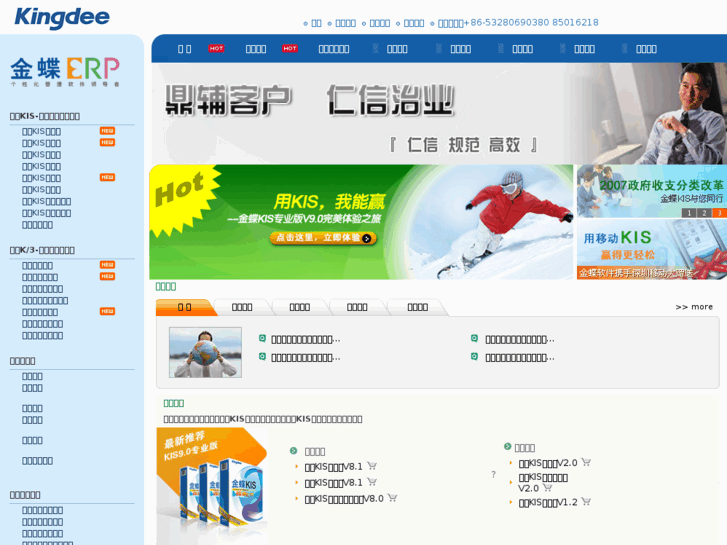Click the sidebar heading containing 'KIS-'

45,116
